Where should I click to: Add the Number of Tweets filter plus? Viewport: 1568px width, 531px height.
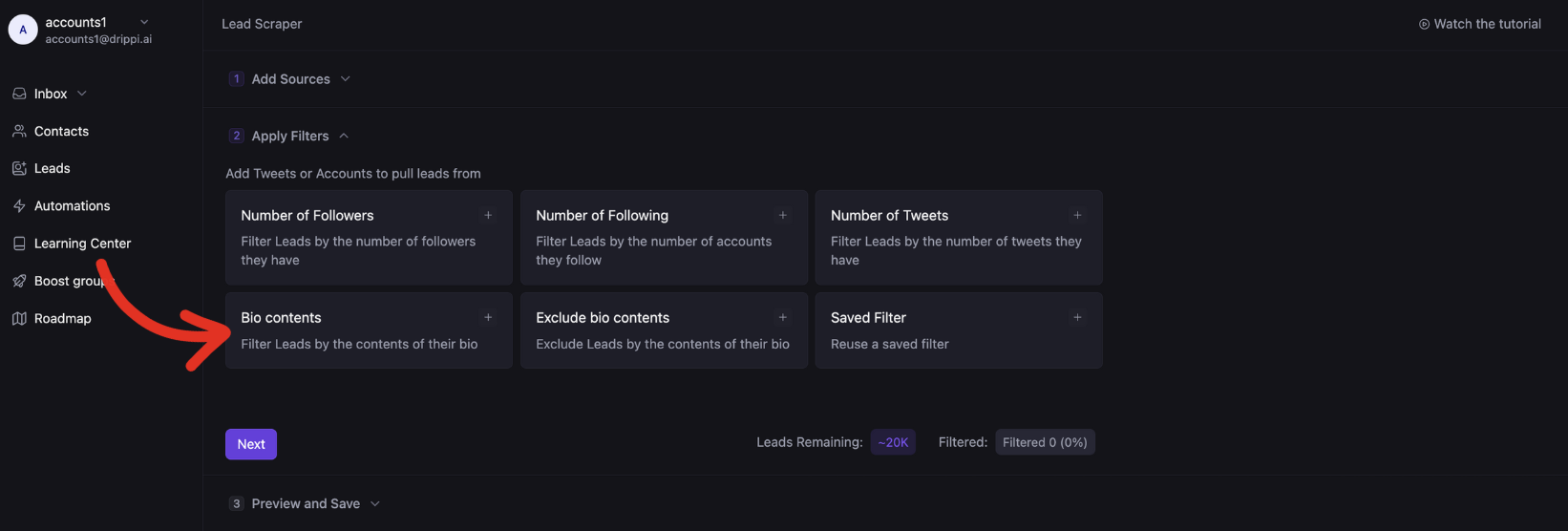pyautogui.click(x=1077, y=215)
